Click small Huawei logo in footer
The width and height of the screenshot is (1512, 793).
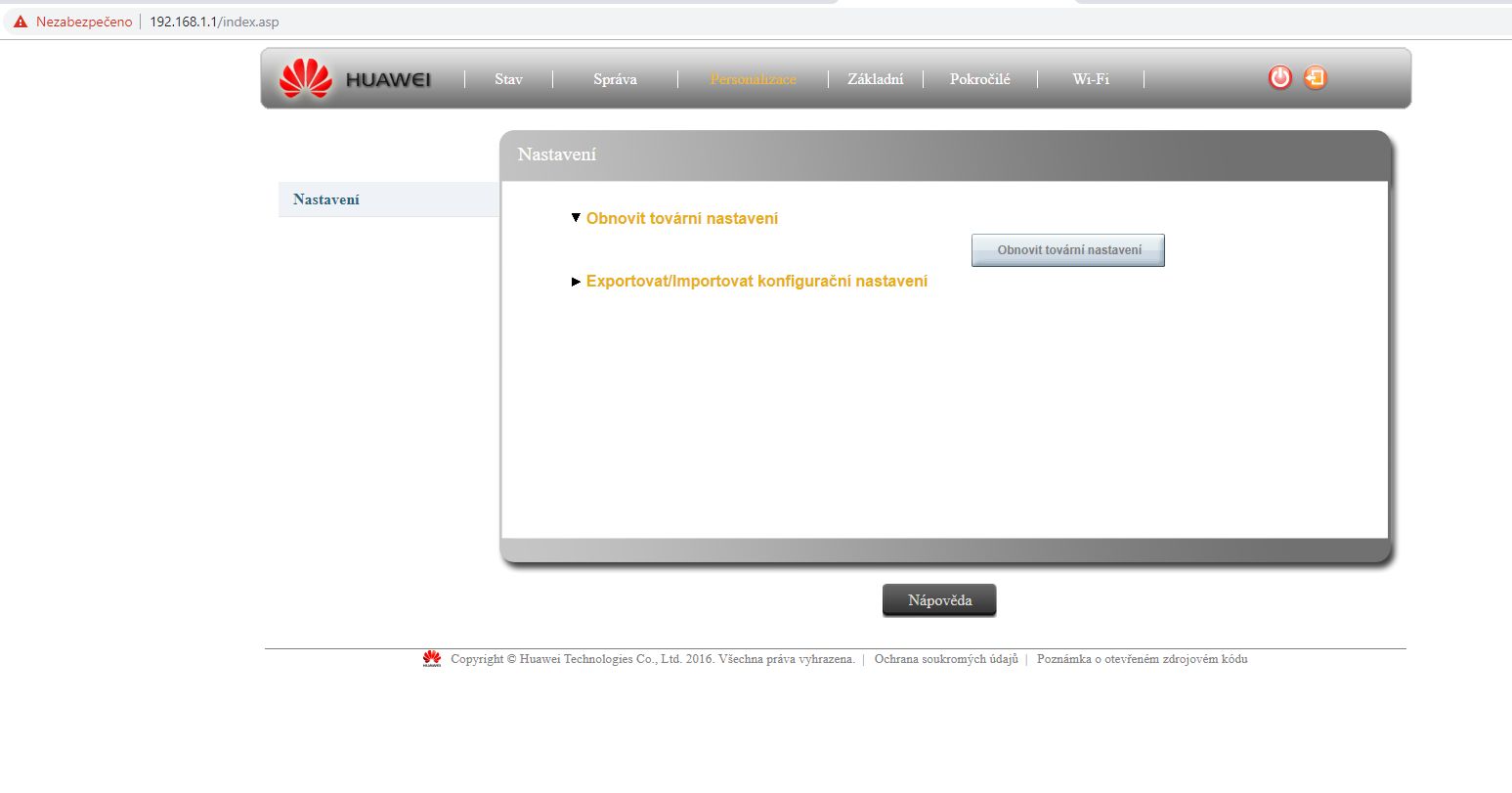pyautogui.click(x=432, y=659)
